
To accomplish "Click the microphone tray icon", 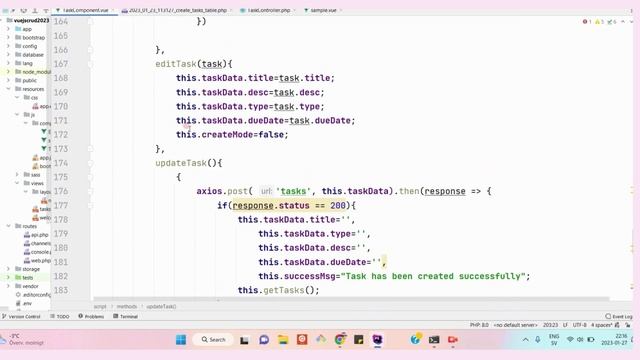I will point(538,340).
